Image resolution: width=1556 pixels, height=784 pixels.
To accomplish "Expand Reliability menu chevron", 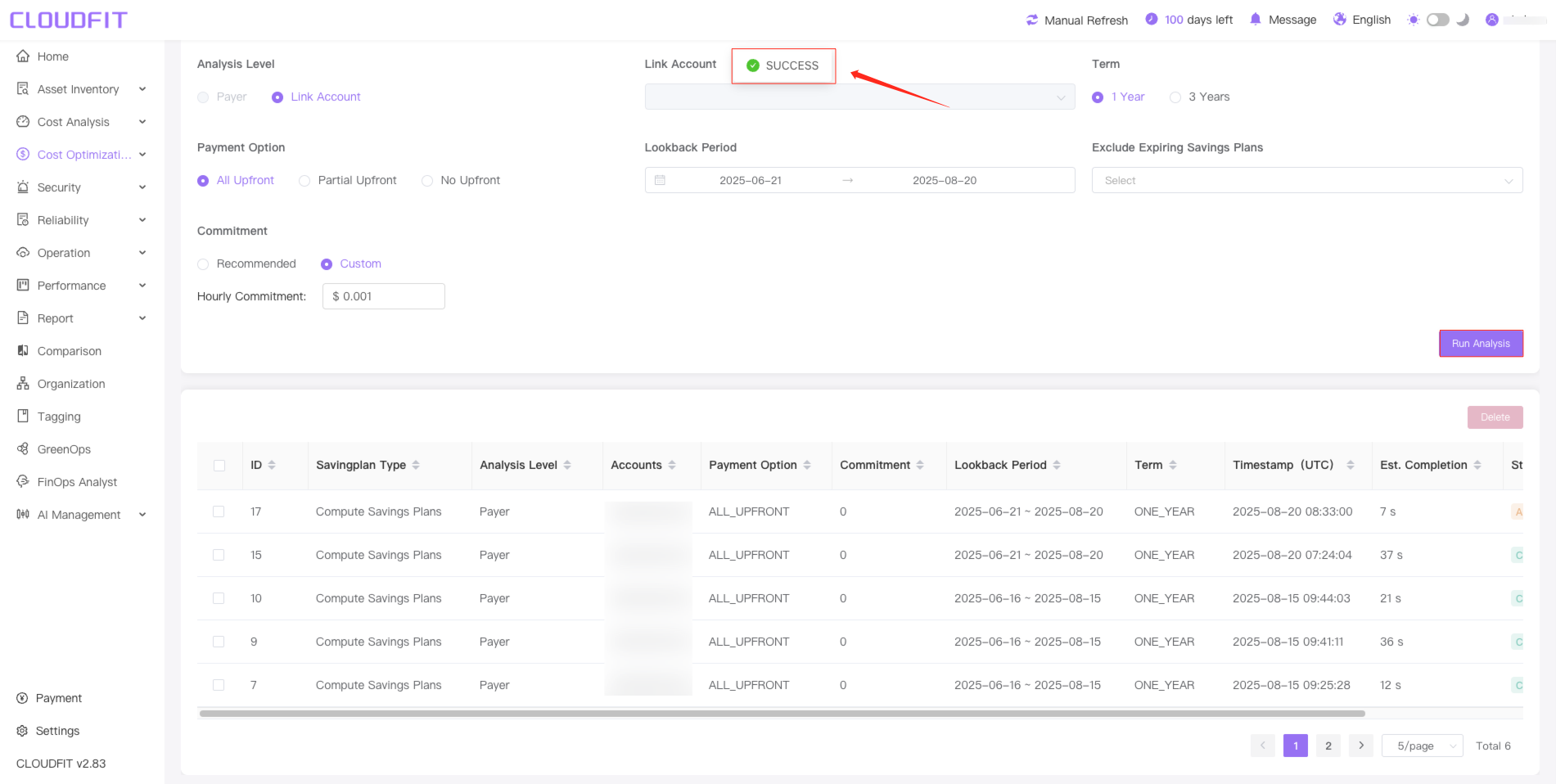I will [x=142, y=220].
